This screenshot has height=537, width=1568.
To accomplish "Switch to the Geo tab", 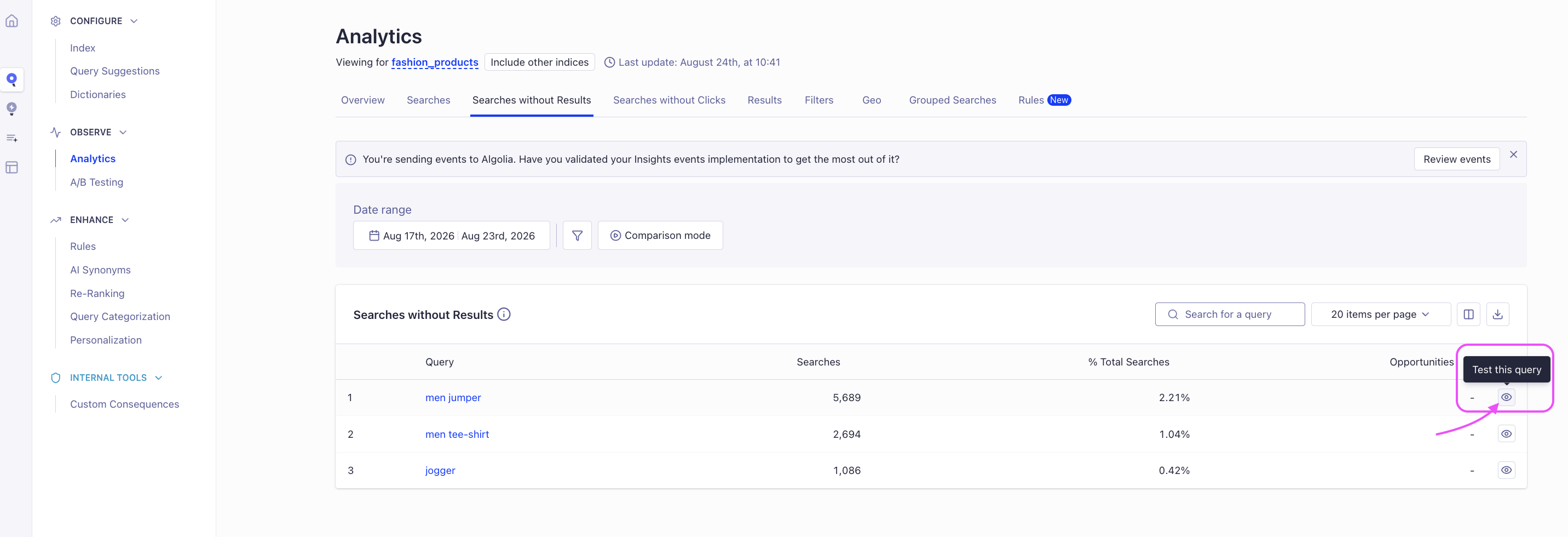I will pyautogui.click(x=872, y=100).
